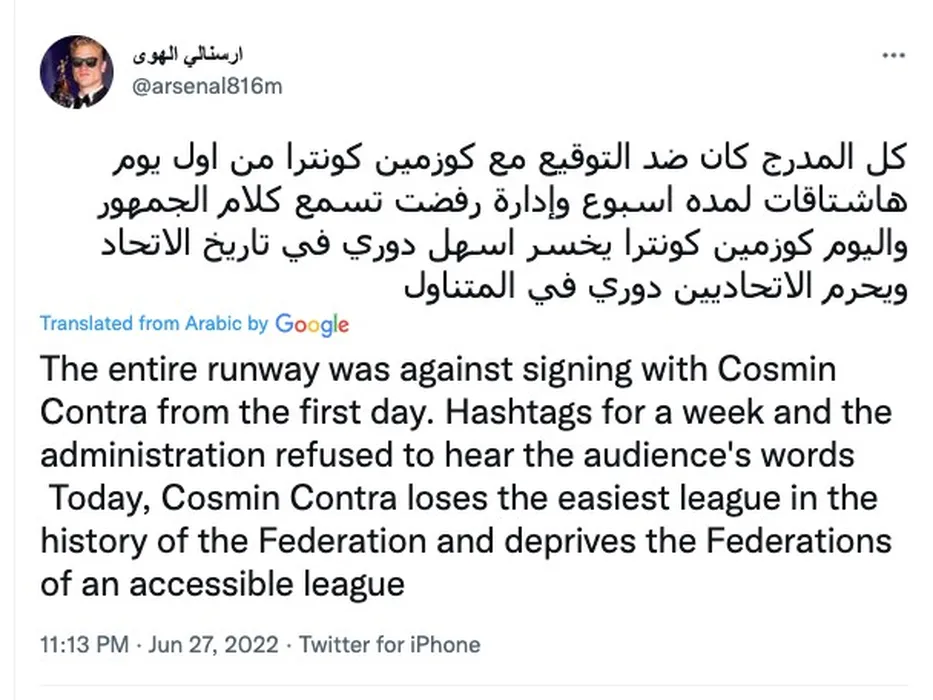
Task: Open the display name ارسنالي الهوى profile
Action: click(189, 52)
